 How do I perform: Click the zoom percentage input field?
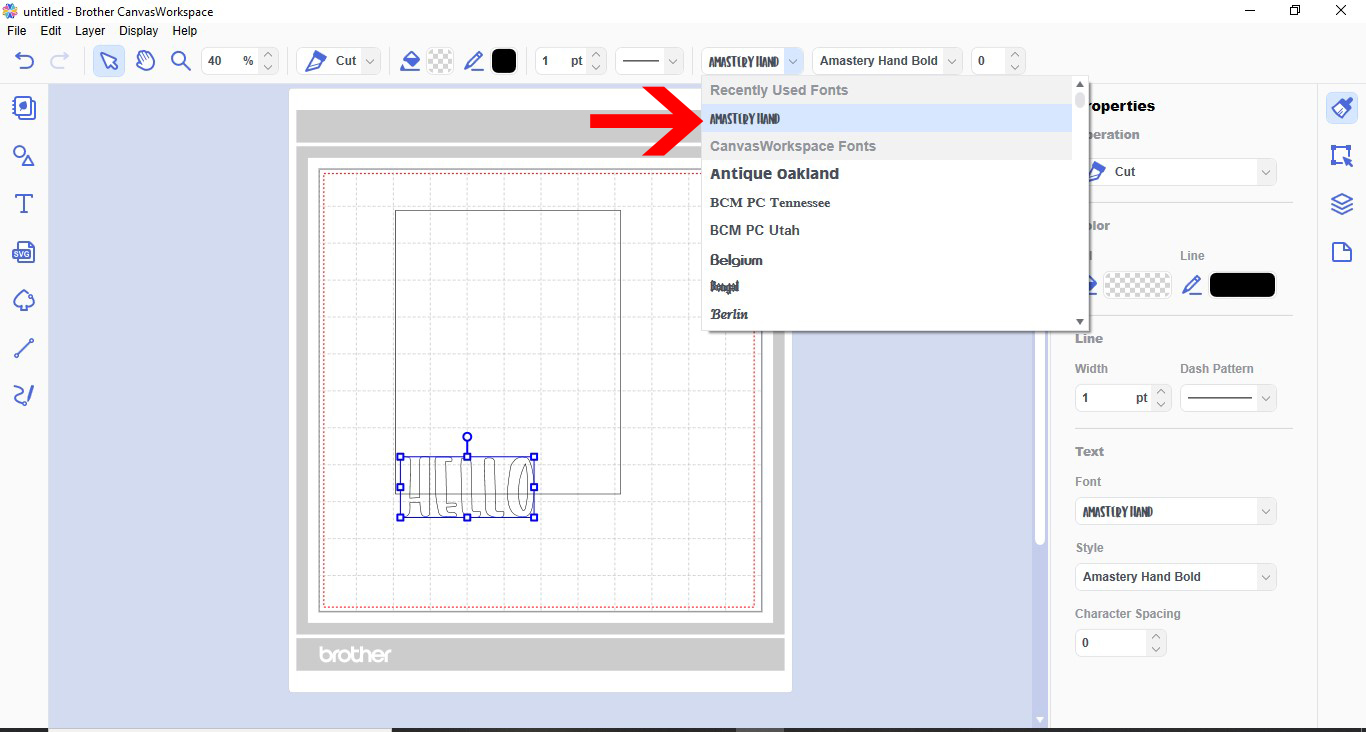coord(230,61)
